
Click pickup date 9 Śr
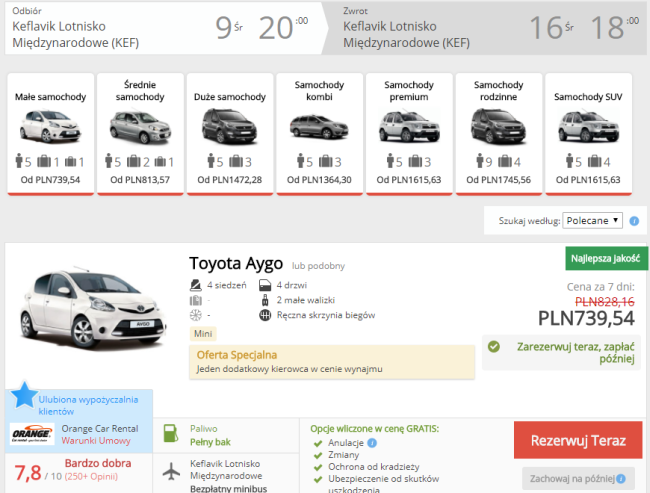tap(229, 28)
